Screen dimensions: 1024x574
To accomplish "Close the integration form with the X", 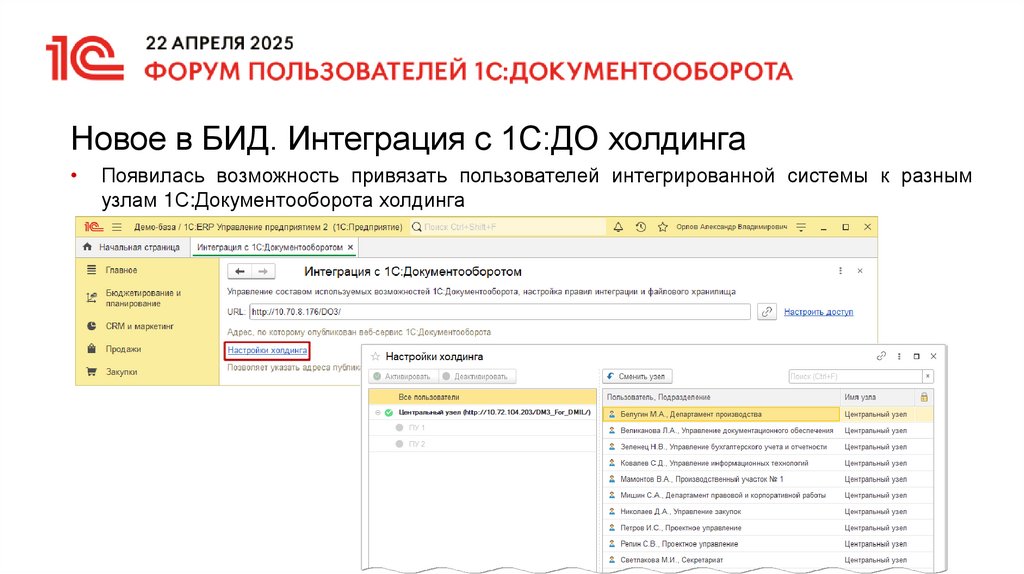I will point(860,271).
